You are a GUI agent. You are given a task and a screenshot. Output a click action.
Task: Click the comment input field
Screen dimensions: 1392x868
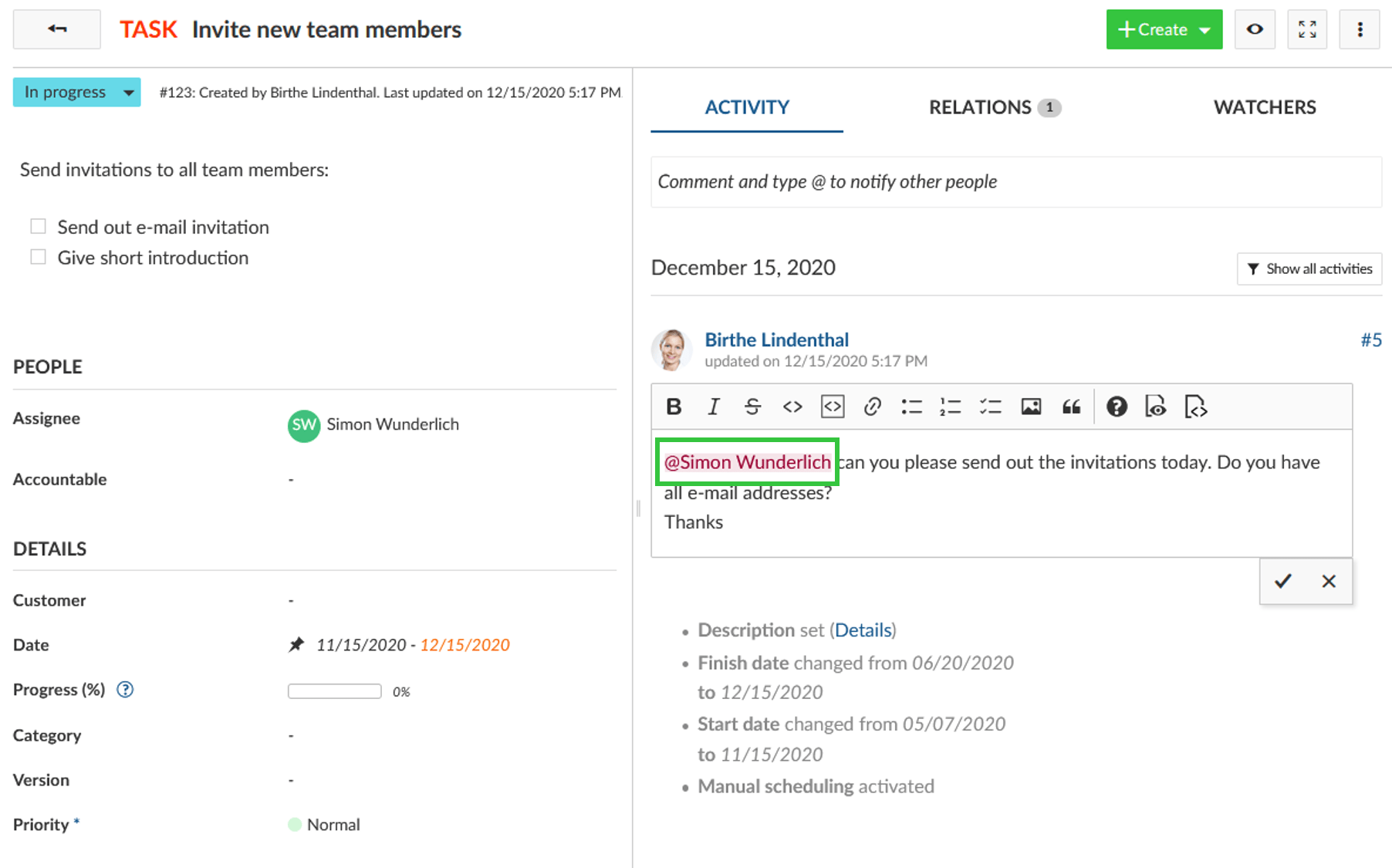1015,182
